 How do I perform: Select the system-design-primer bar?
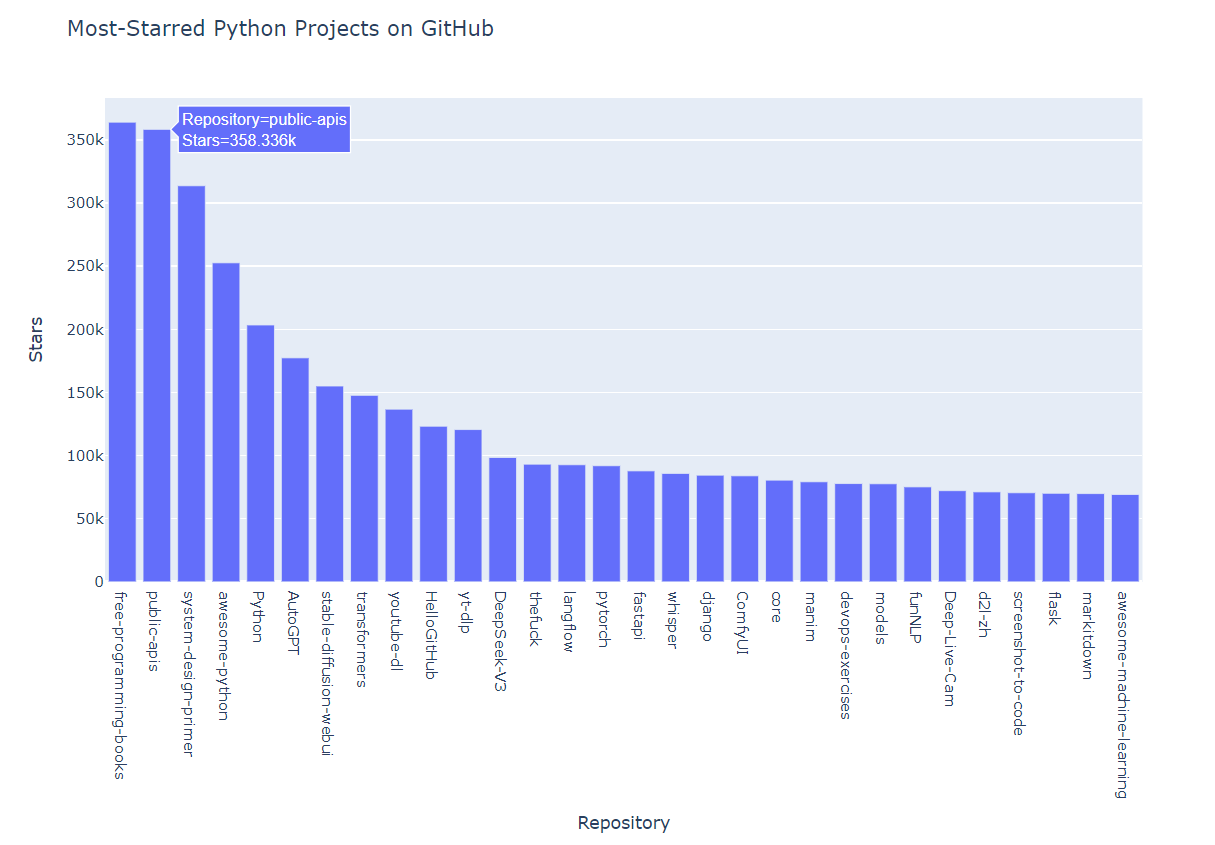(x=192, y=384)
